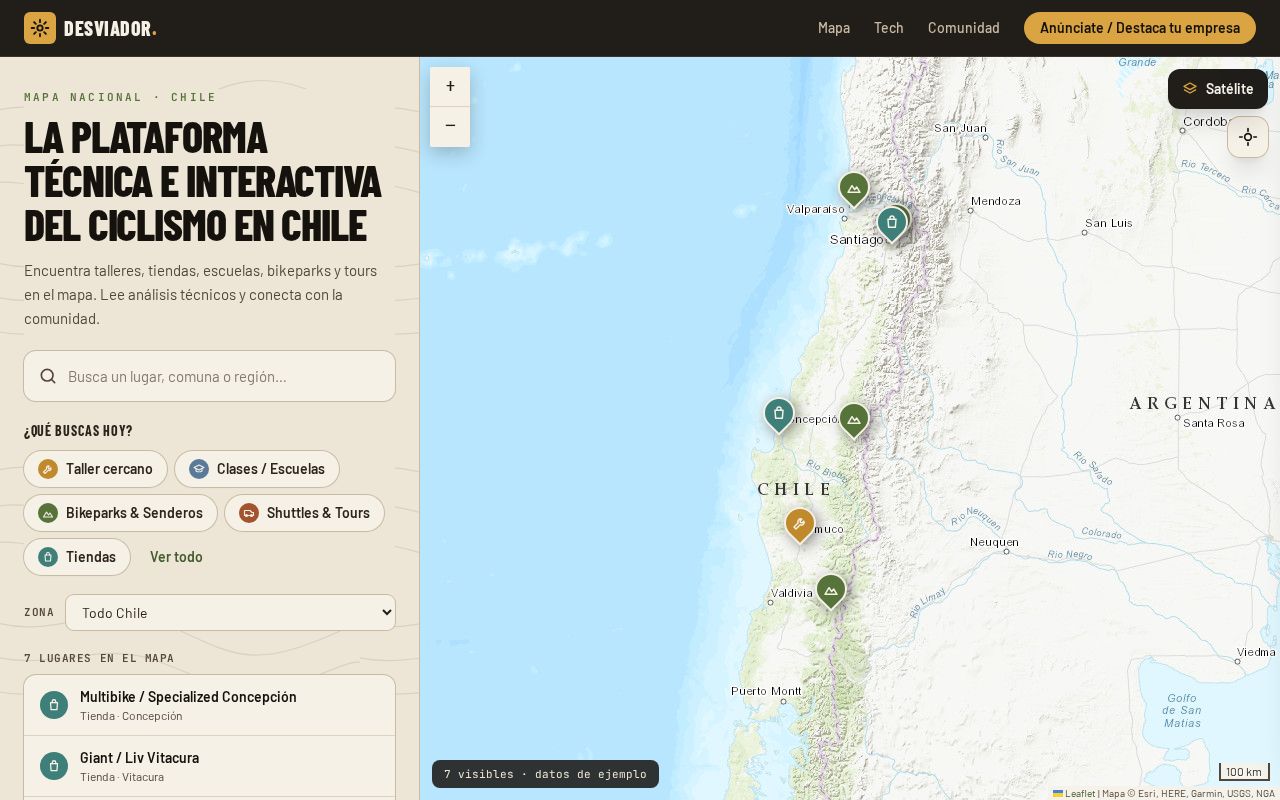Click the "Puerto Montt" label on map
Viewport: 1280px width, 800px height.
[766, 691]
